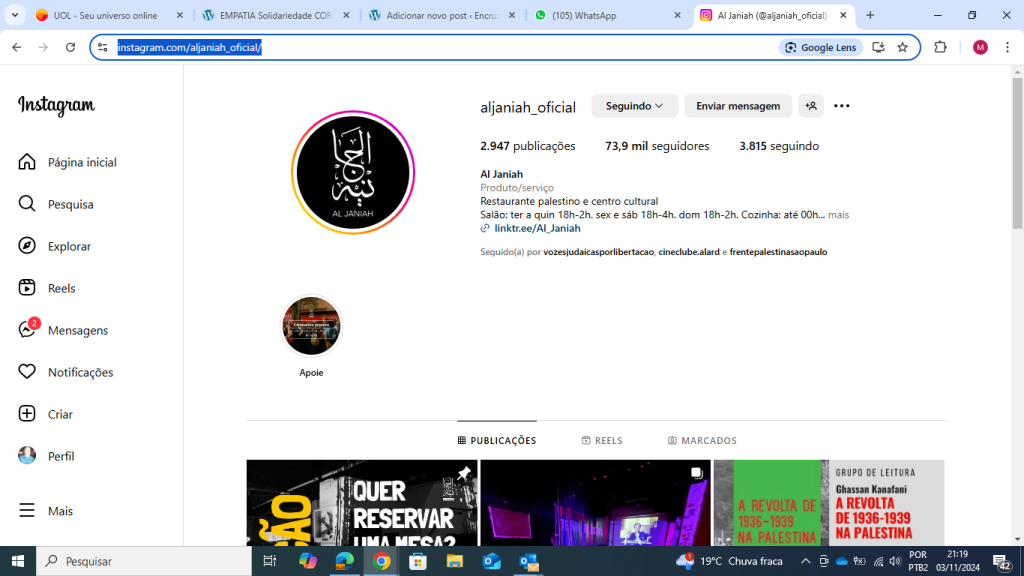
Task: Open Explorar compass icon
Action: click(x=28, y=246)
